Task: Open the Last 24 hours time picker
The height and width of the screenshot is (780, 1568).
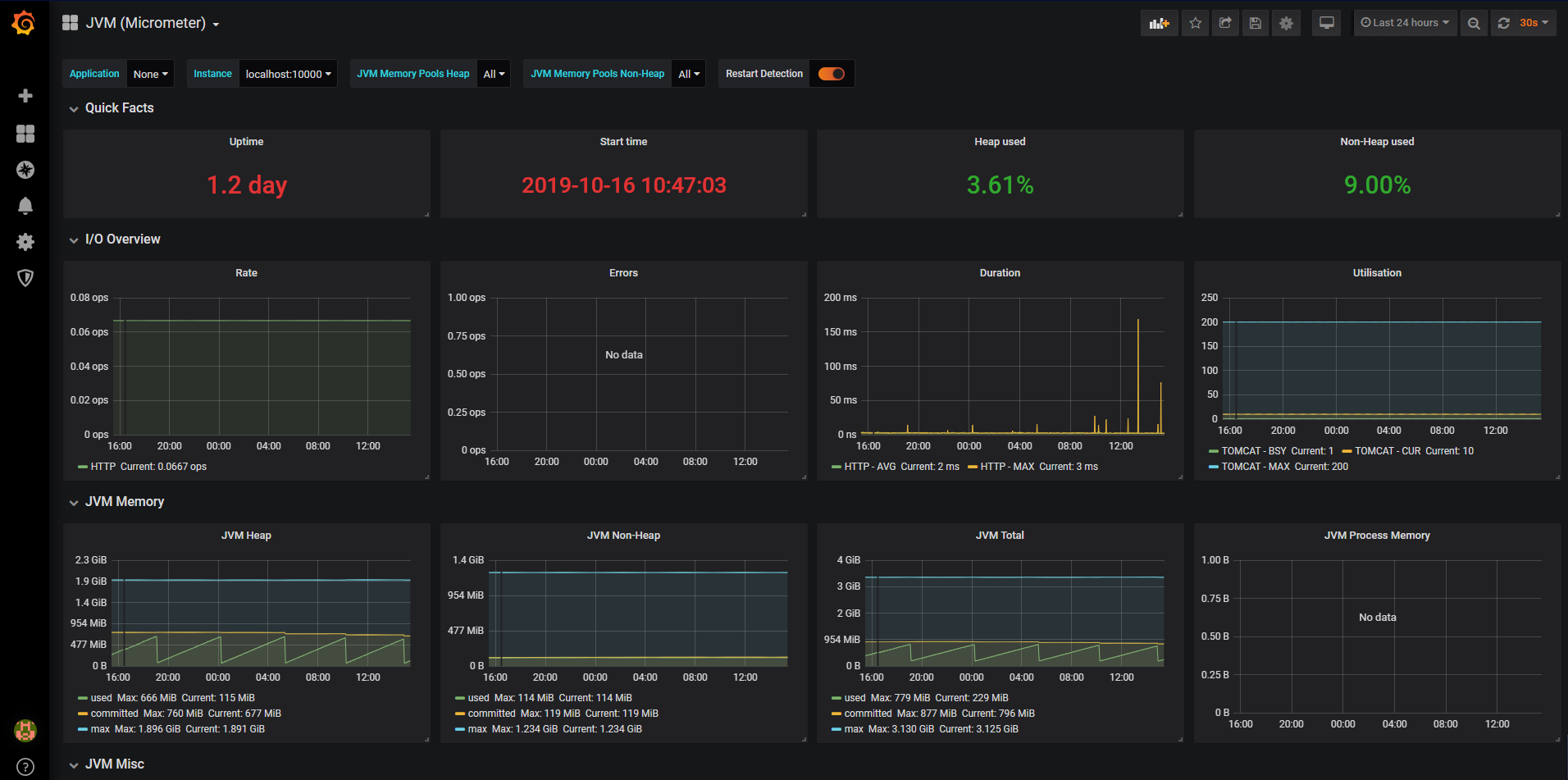Action: click(x=1405, y=23)
